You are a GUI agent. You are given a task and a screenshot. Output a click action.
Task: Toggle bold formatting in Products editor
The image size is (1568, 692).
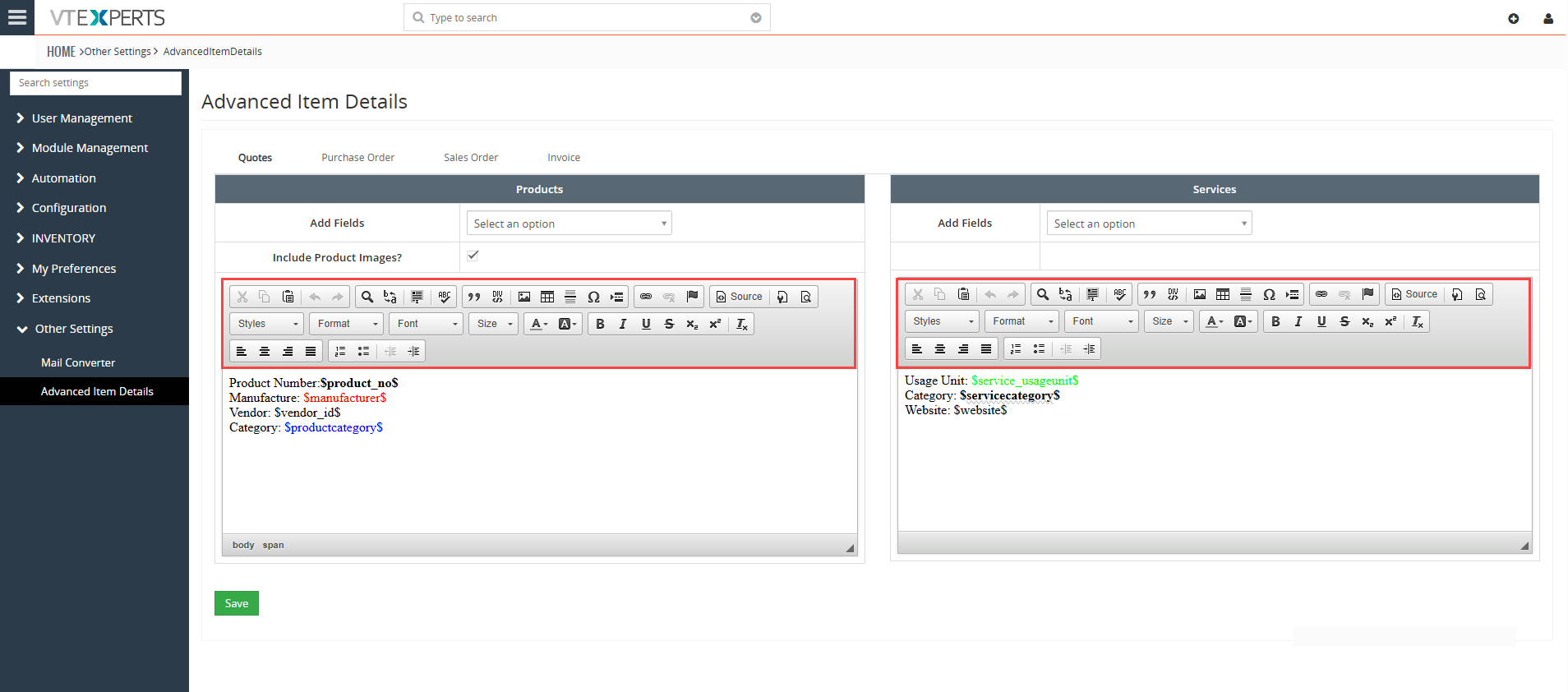point(600,324)
